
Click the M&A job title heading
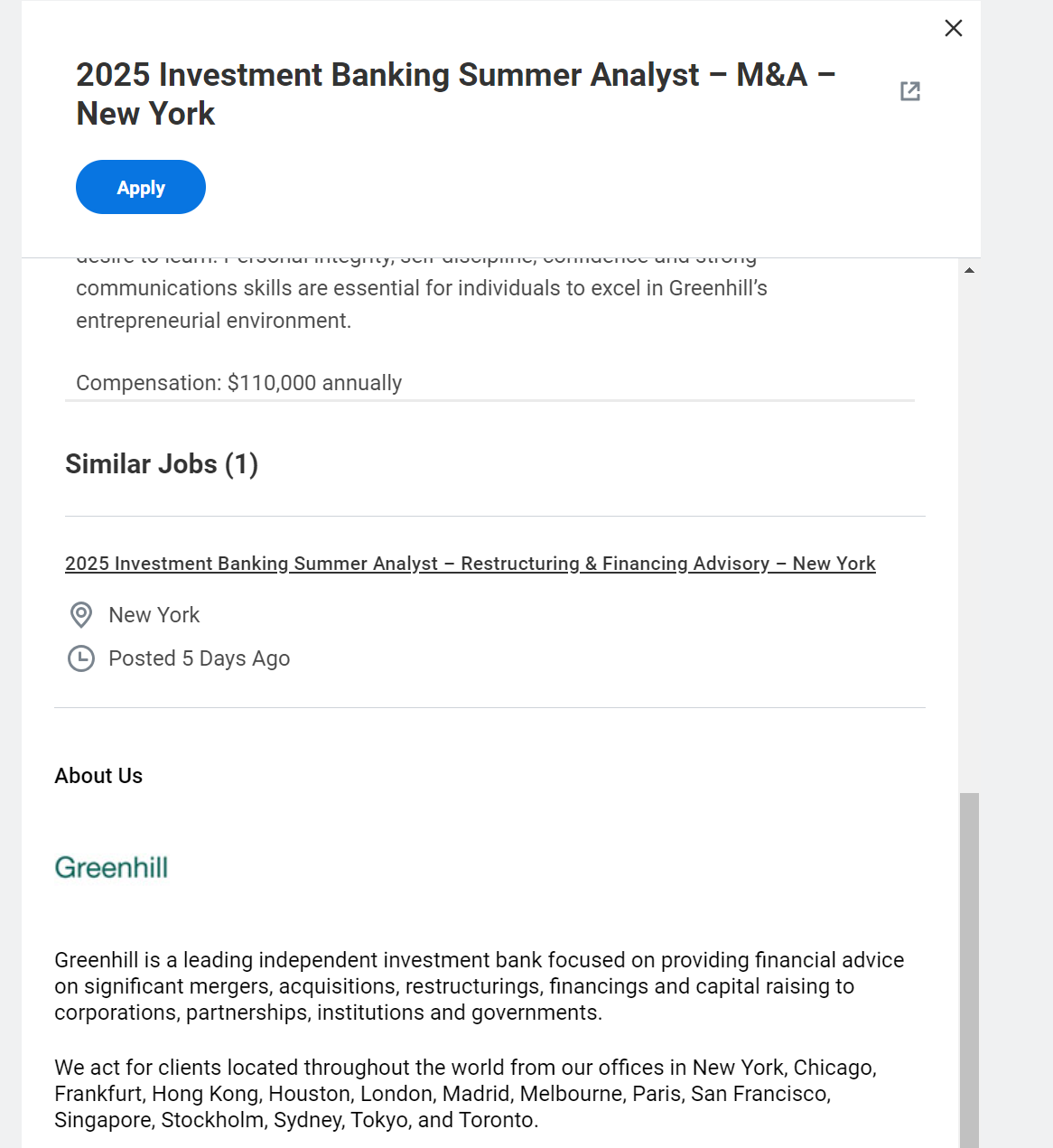point(455,94)
